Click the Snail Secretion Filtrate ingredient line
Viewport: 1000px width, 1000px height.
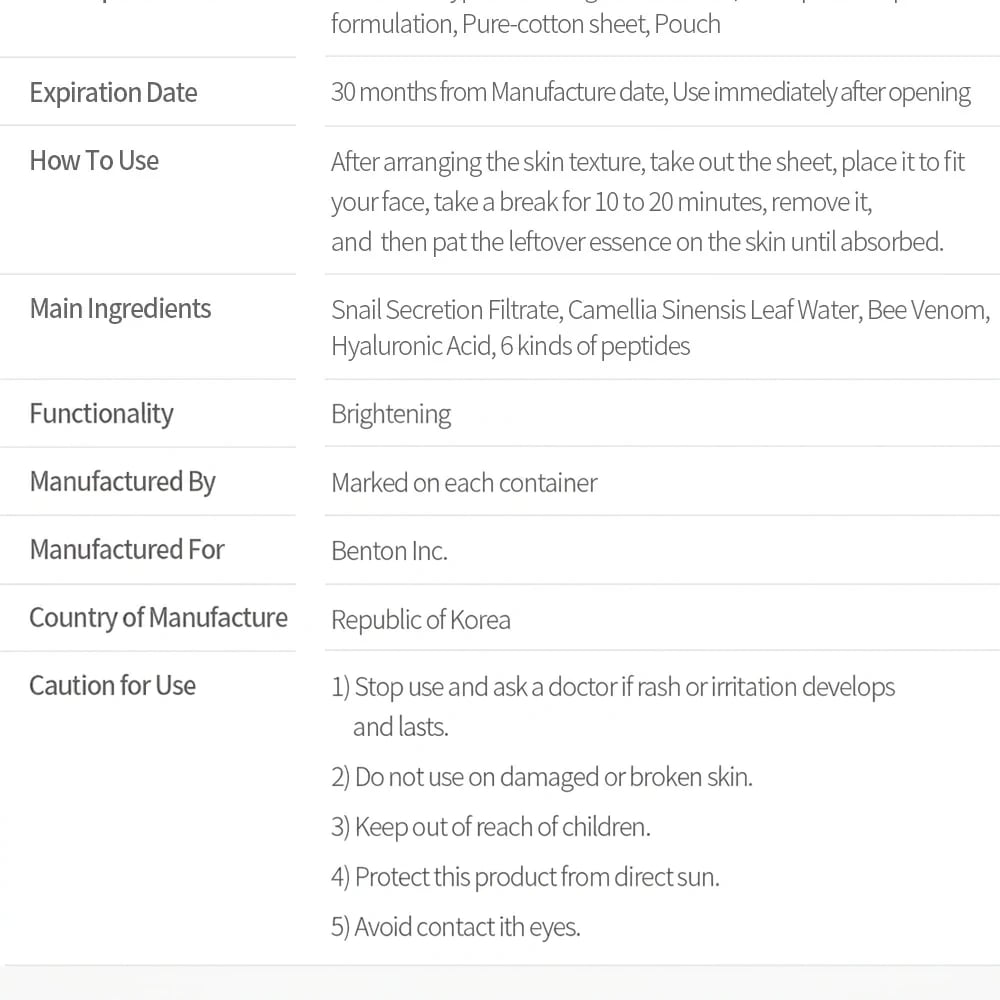[661, 310]
